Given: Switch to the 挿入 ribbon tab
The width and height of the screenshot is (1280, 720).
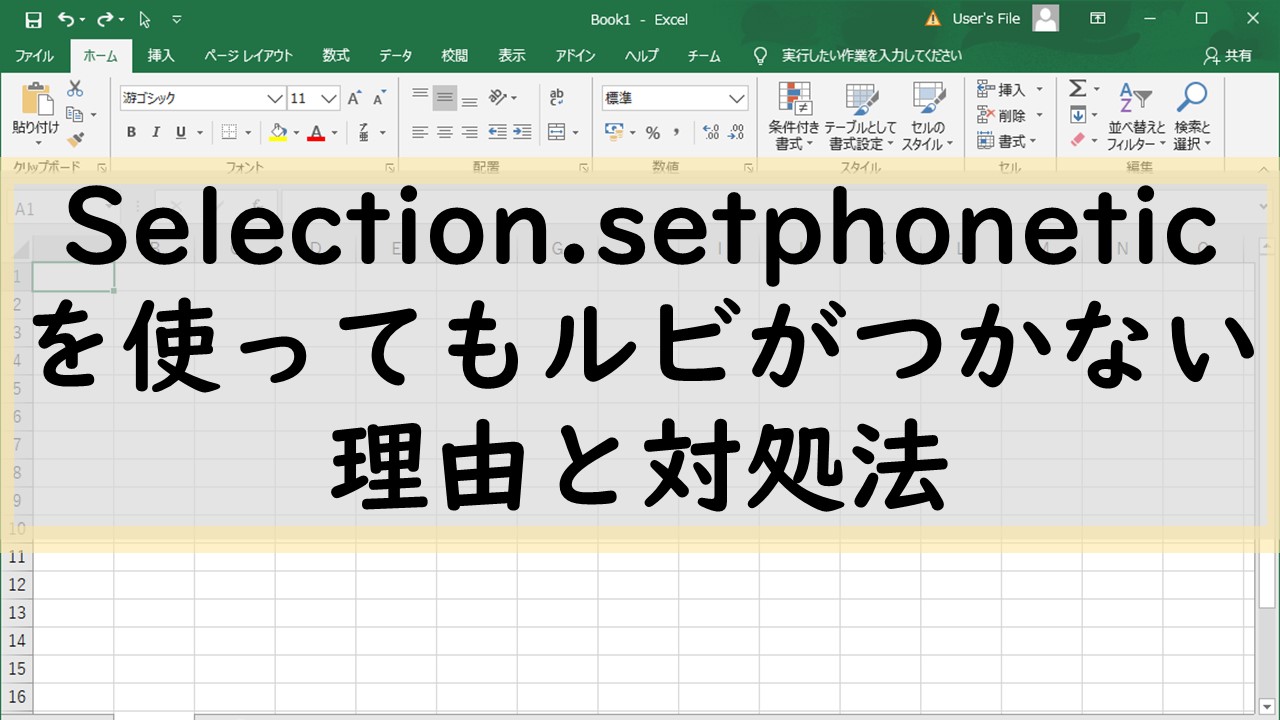Looking at the screenshot, I should coord(161,56).
